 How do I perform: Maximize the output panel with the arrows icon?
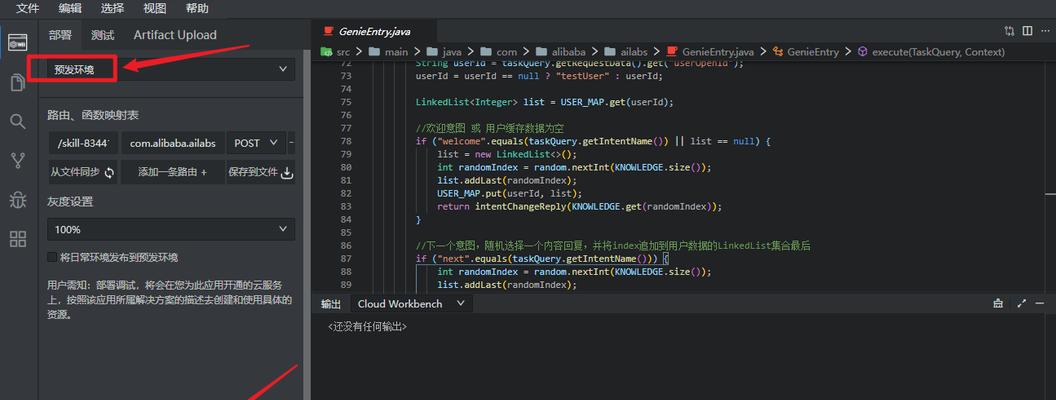(1022, 304)
